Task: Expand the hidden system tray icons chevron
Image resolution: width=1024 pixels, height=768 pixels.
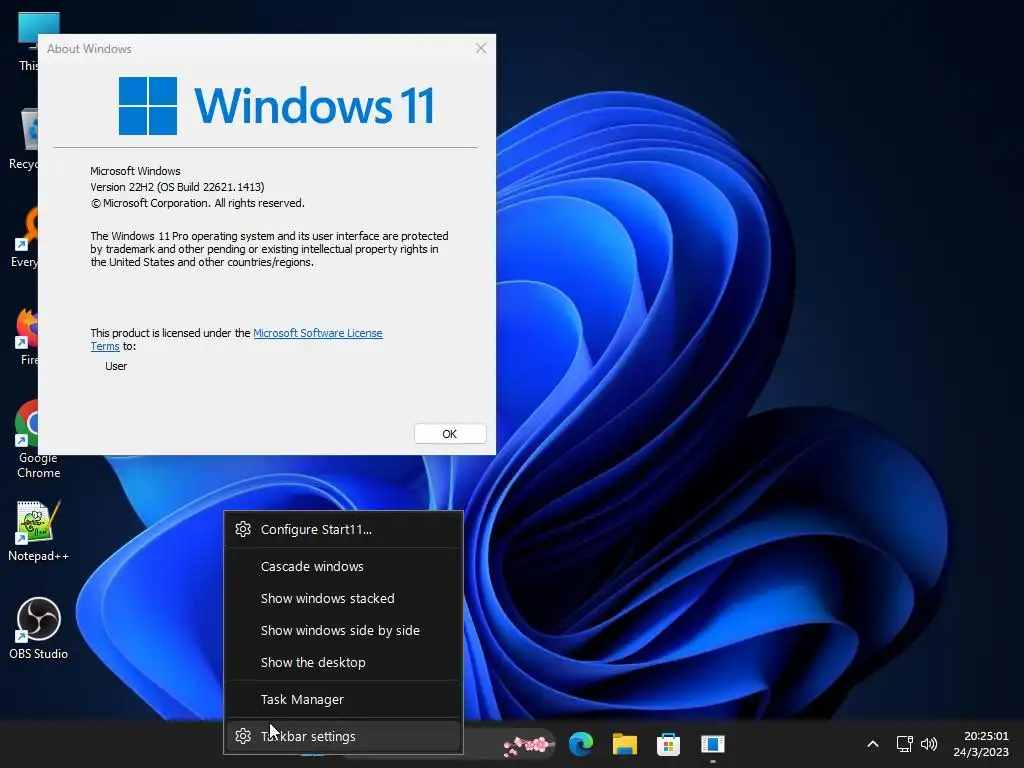Action: 872,744
